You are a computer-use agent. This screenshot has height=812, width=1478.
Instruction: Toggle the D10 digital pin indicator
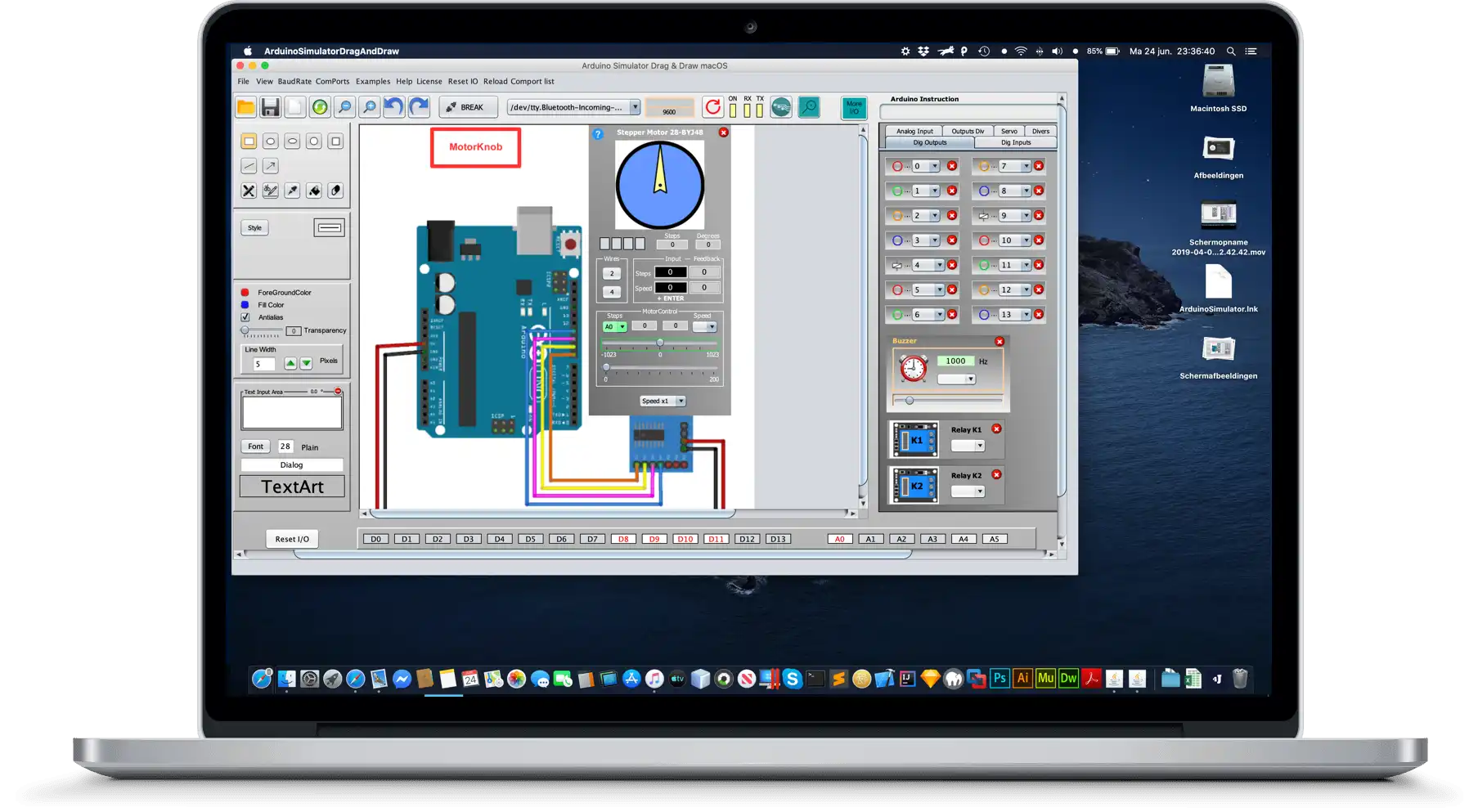pyautogui.click(x=685, y=539)
